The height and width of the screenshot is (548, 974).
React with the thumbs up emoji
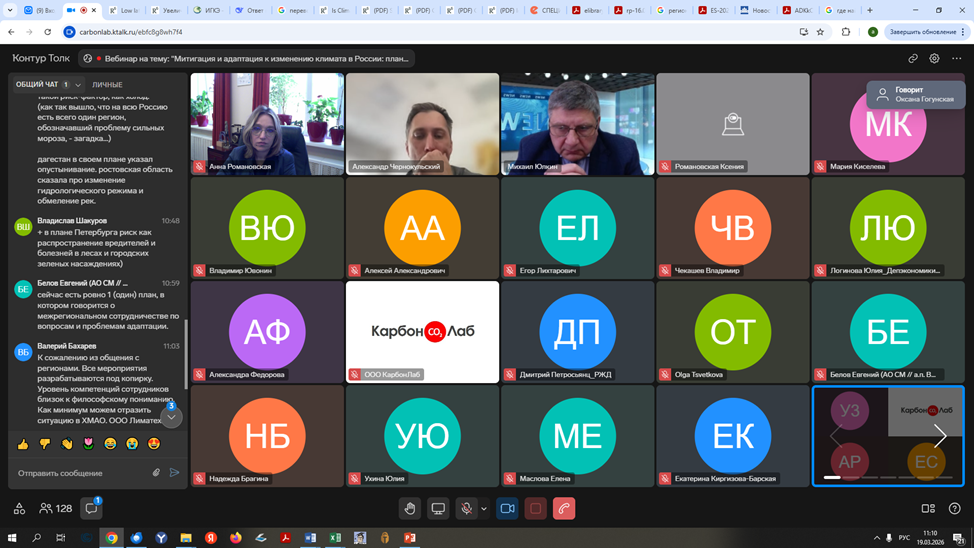[x=23, y=444]
